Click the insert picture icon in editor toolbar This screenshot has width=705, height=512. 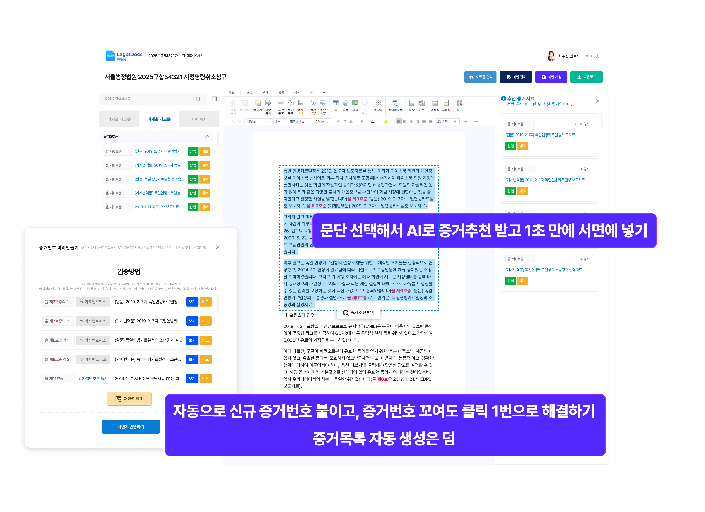click(x=355, y=103)
